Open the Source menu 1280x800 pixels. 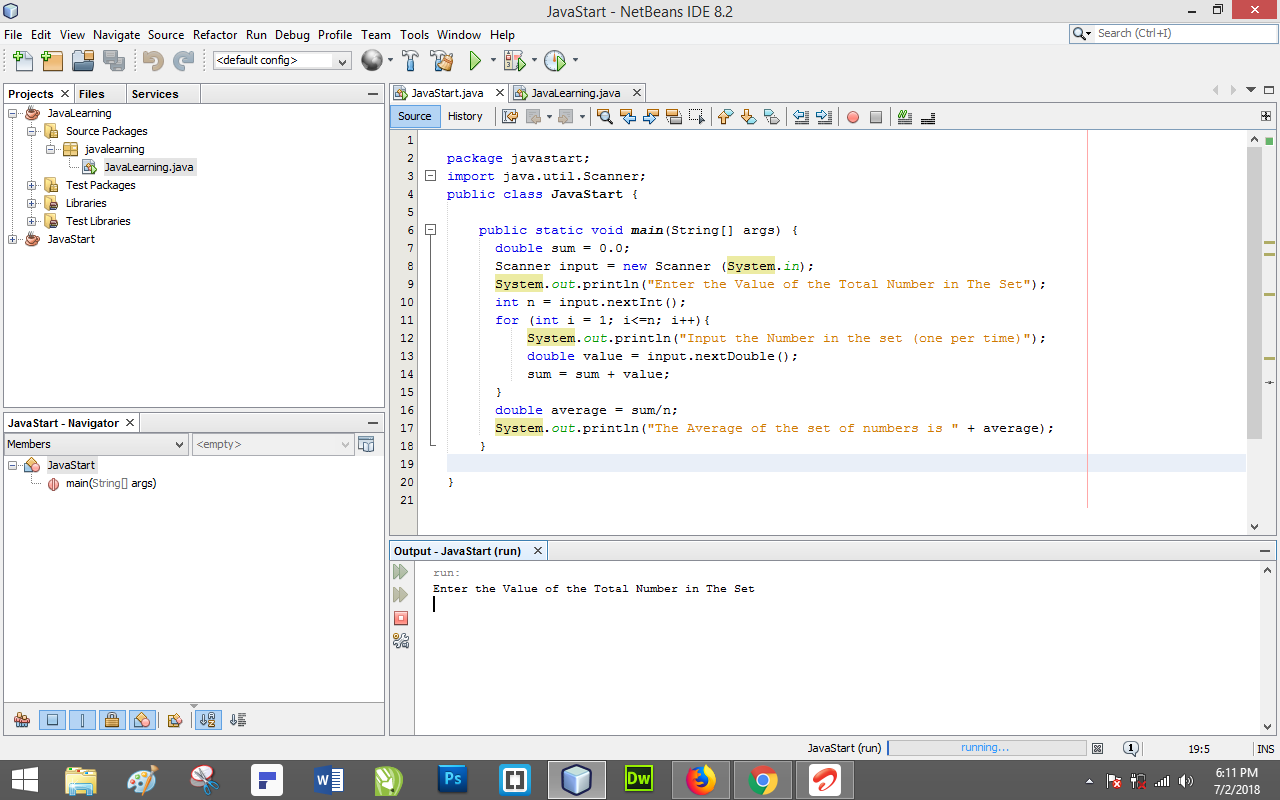coord(166,34)
